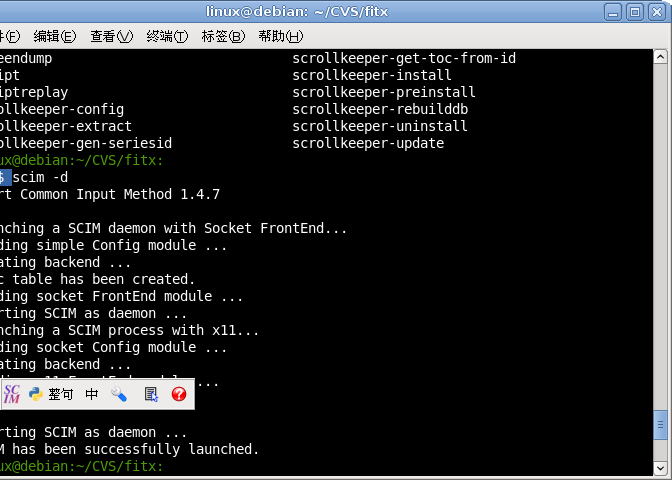The image size is (672, 480).
Task: Click the SCIM menu list icon
Action: [x=151, y=394]
